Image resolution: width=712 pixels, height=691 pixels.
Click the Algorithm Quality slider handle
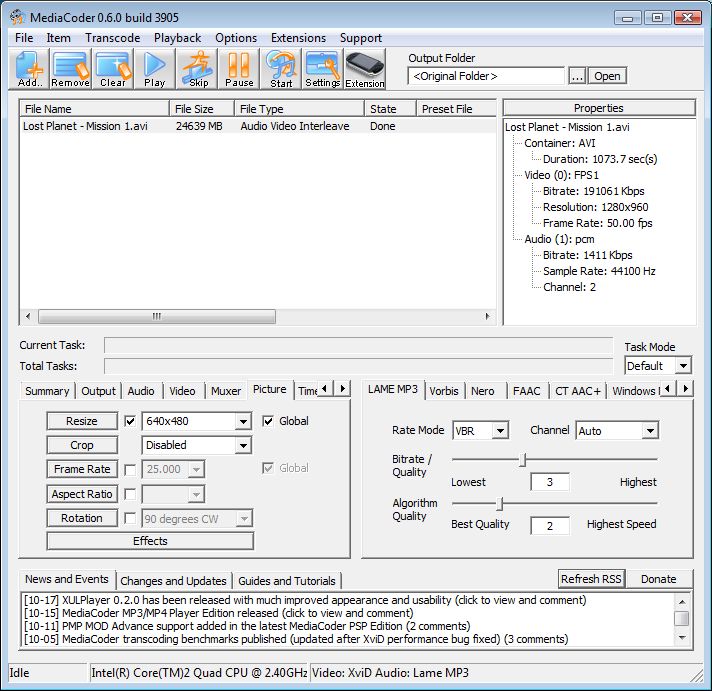click(500, 503)
